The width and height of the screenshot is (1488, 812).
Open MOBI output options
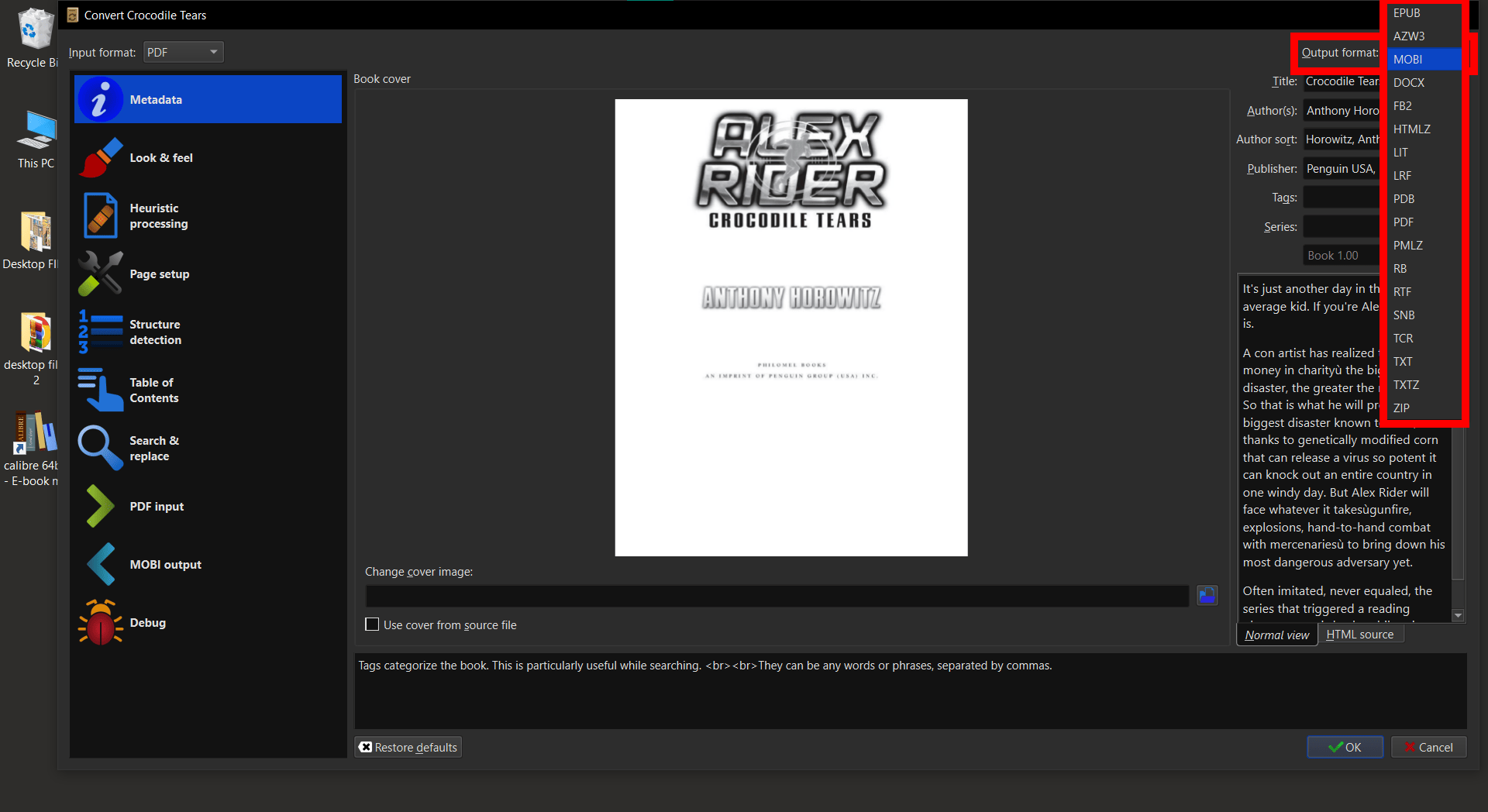tap(165, 564)
